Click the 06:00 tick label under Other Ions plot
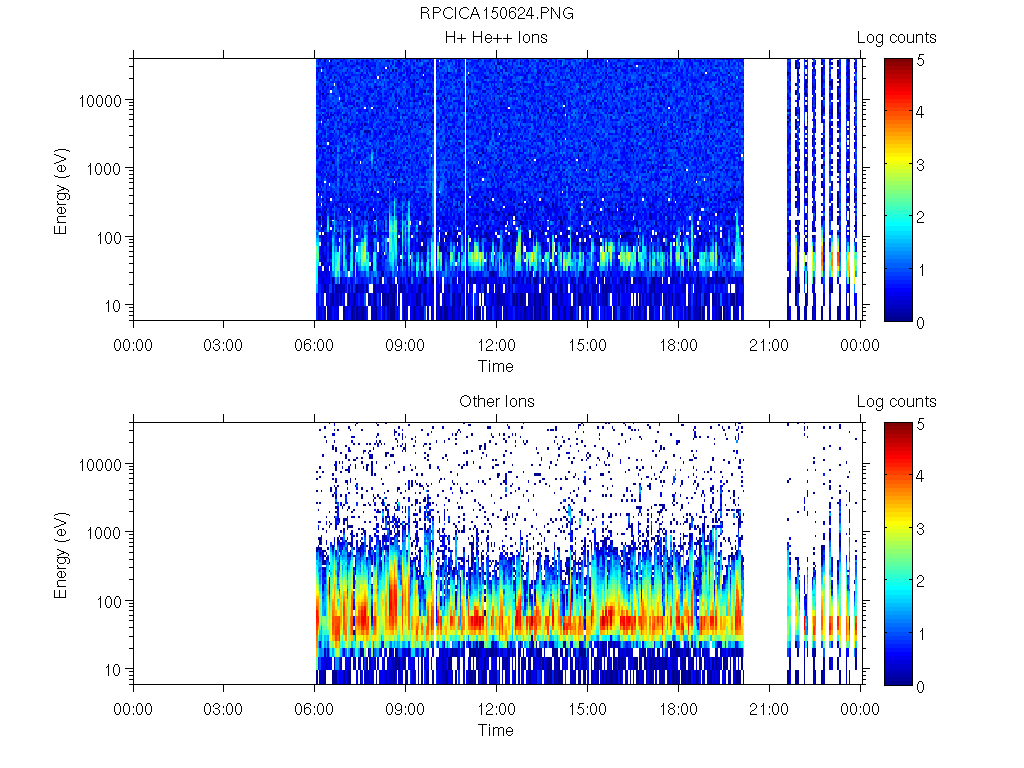The image size is (1024, 768). (314, 709)
